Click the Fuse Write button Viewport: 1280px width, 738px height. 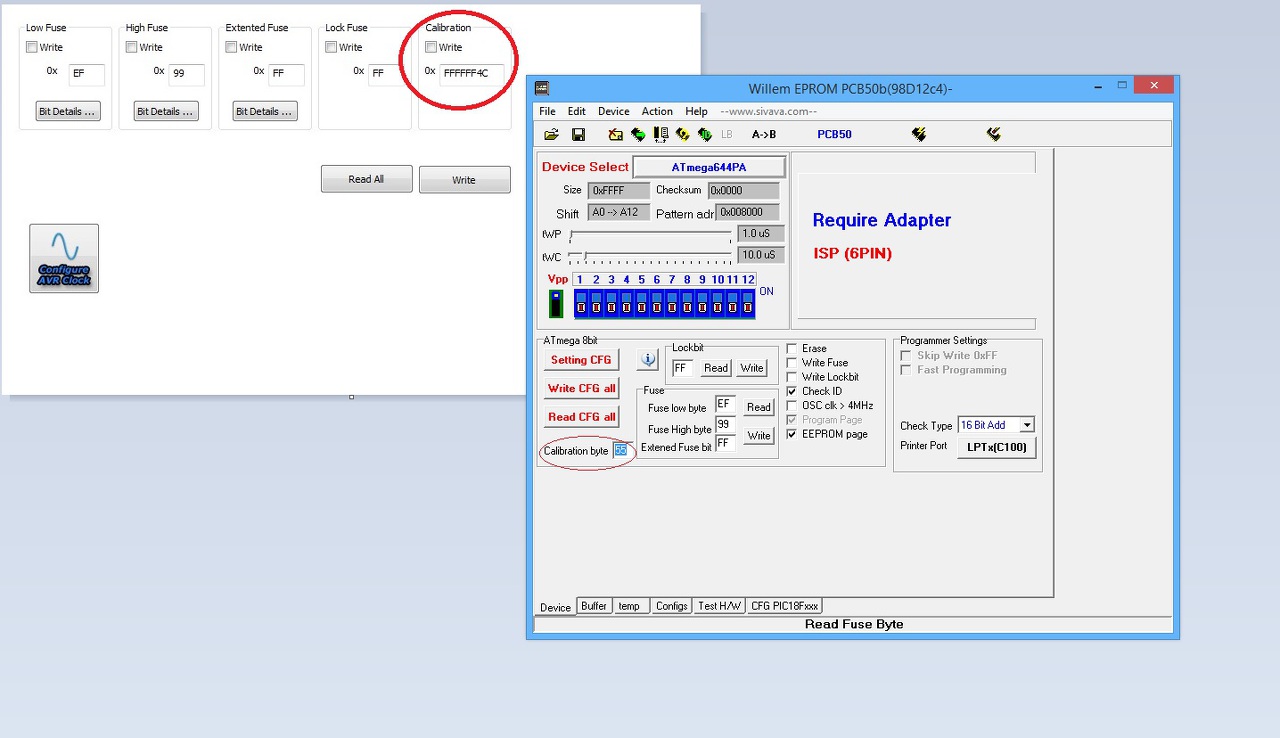pyautogui.click(x=759, y=435)
